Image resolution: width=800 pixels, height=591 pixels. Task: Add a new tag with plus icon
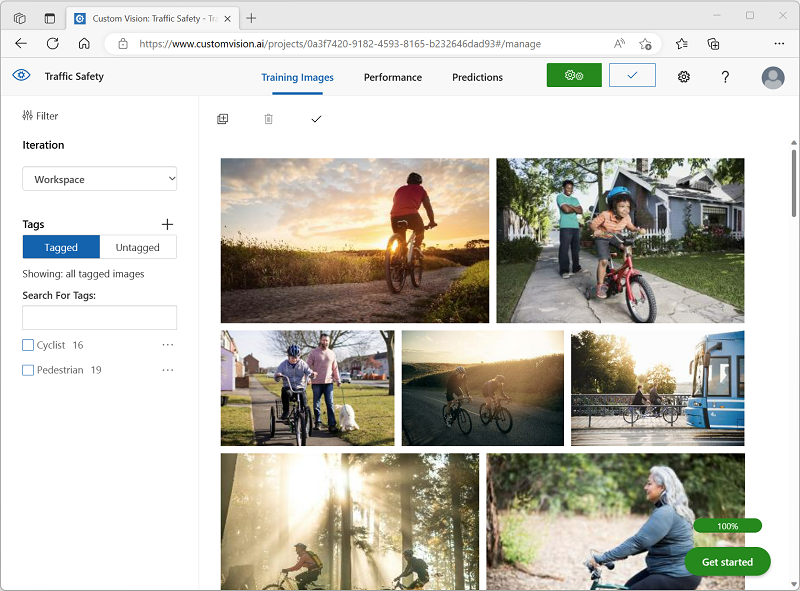[167, 224]
